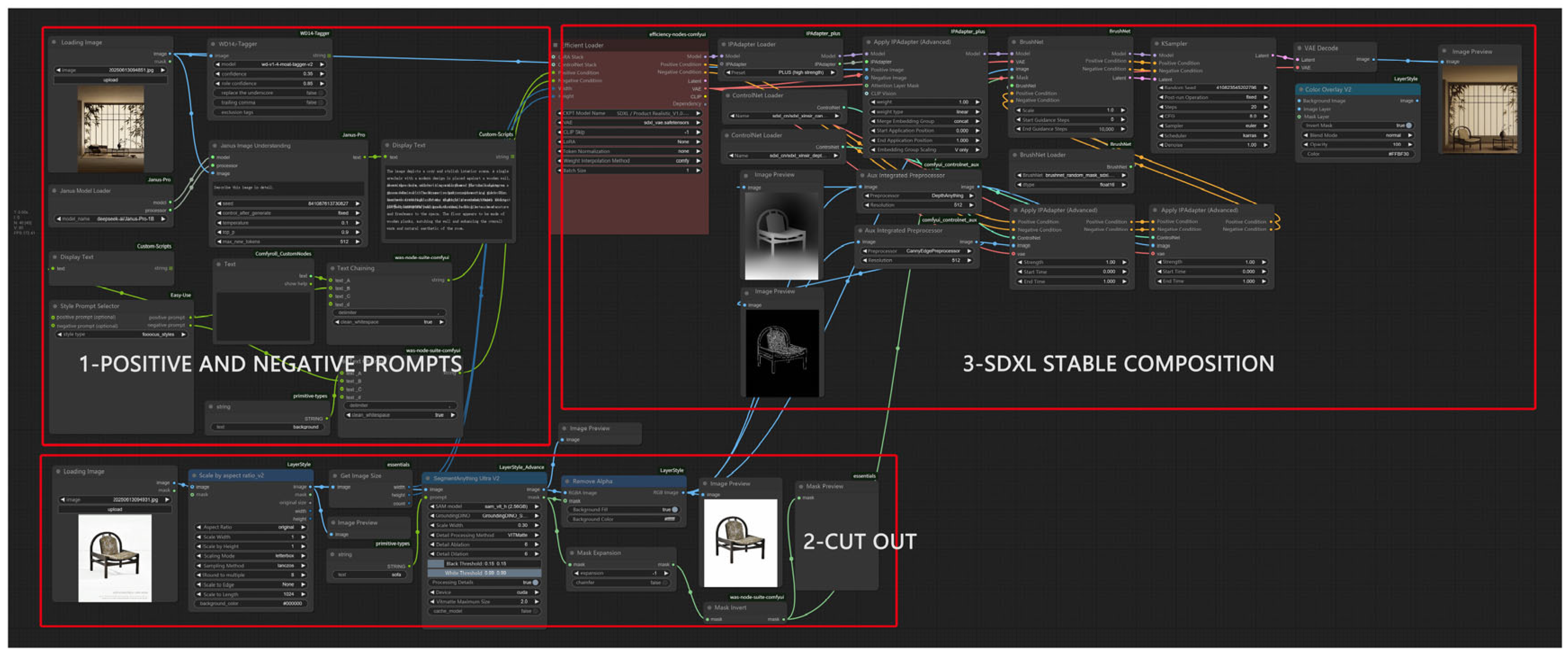Collapse the WD14-Tagger node via its title dot
The height and width of the screenshot is (659, 1568).
point(212,44)
